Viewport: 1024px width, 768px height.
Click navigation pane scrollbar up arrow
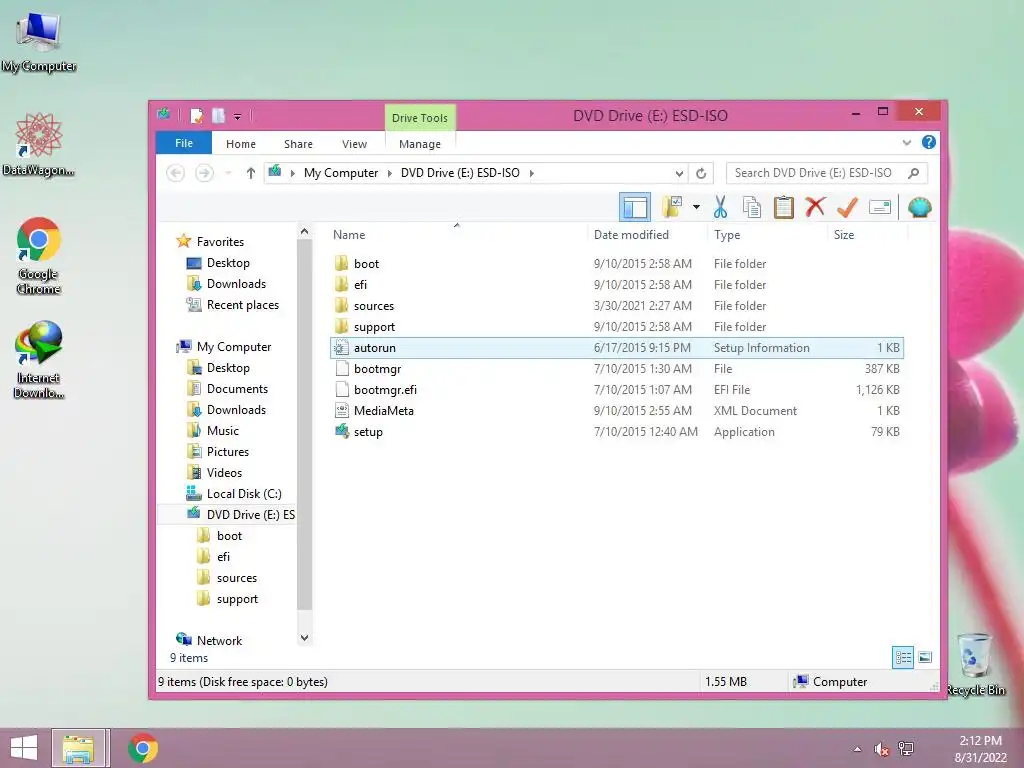pyautogui.click(x=304, y=231)
